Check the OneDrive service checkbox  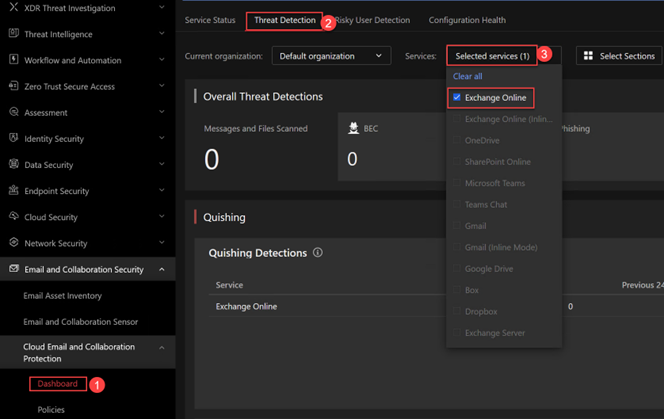457,140
